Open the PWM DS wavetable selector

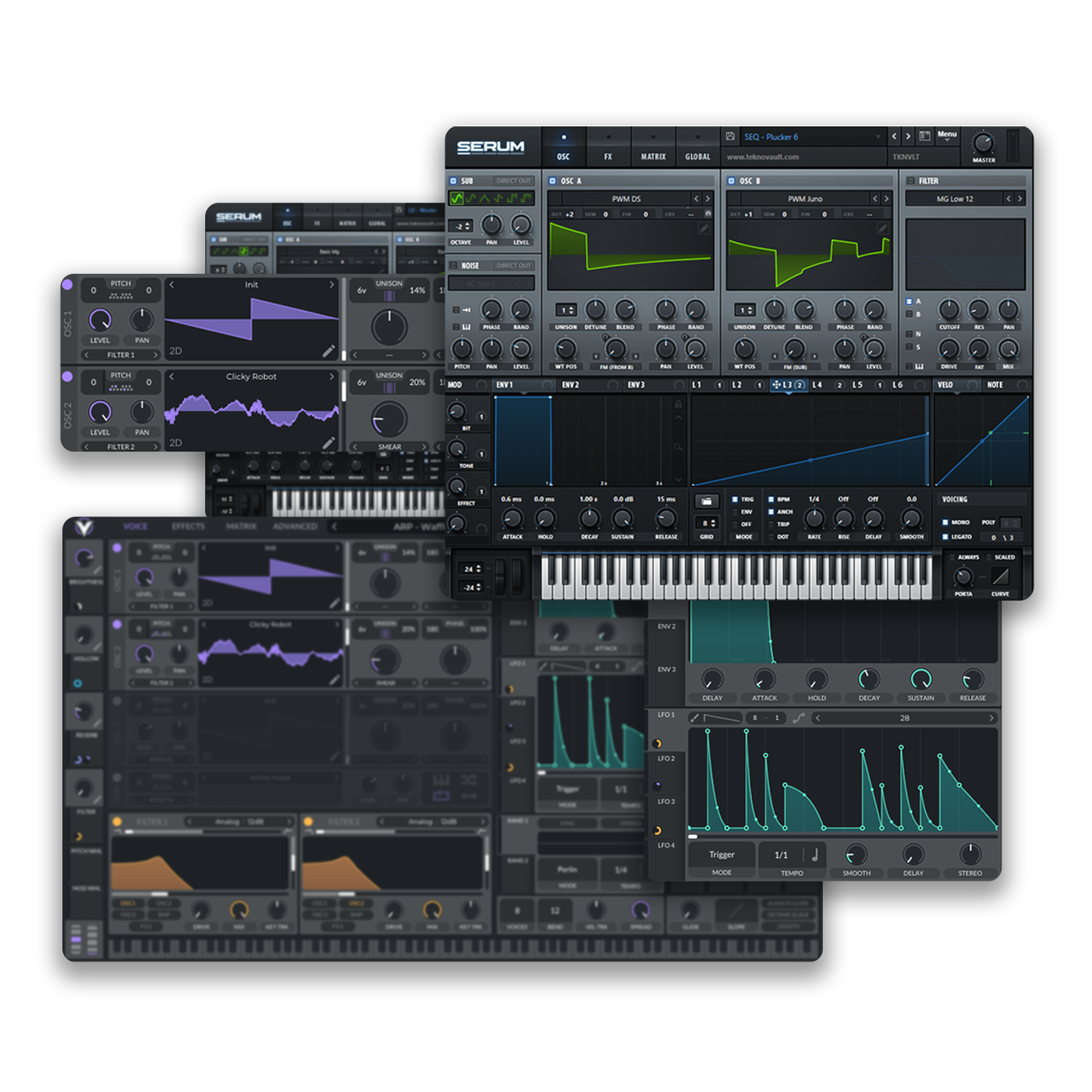(626, 199)
